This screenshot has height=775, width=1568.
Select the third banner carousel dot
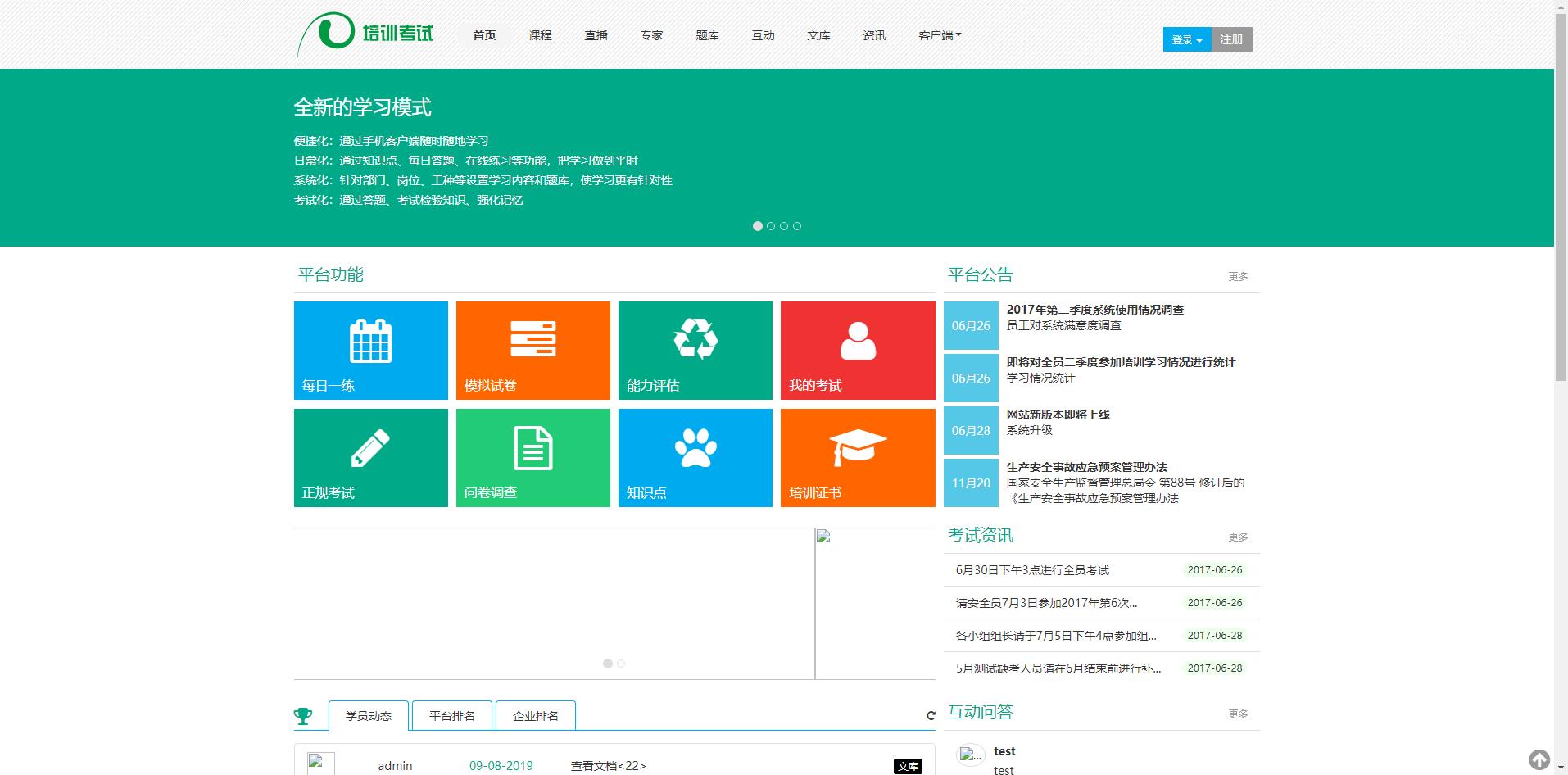click(x=784, y=226)
